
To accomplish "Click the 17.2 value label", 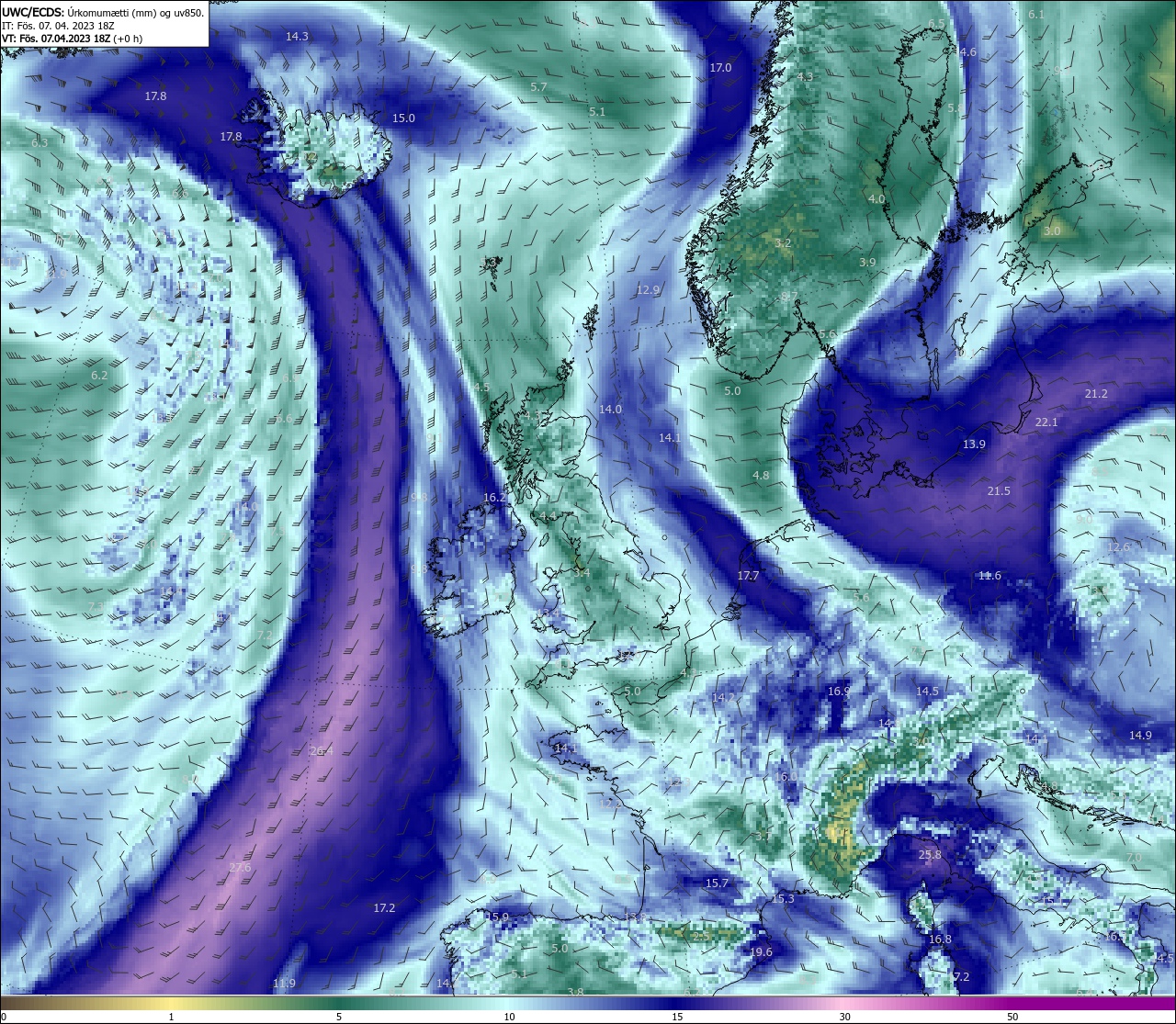I will (384, 908).
